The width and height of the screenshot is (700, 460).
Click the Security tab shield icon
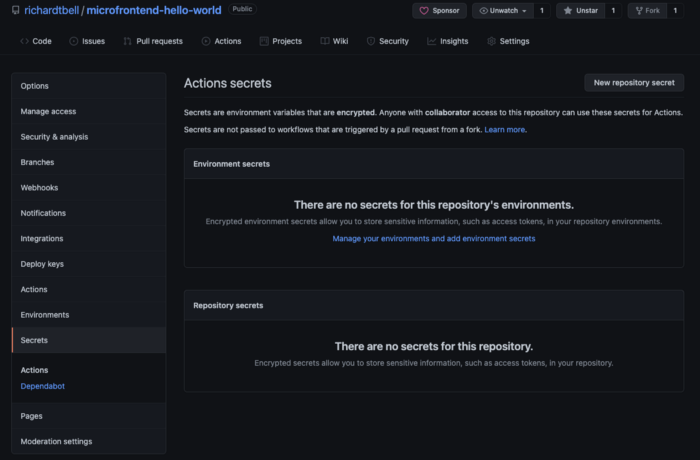click(x=371, y=41)
